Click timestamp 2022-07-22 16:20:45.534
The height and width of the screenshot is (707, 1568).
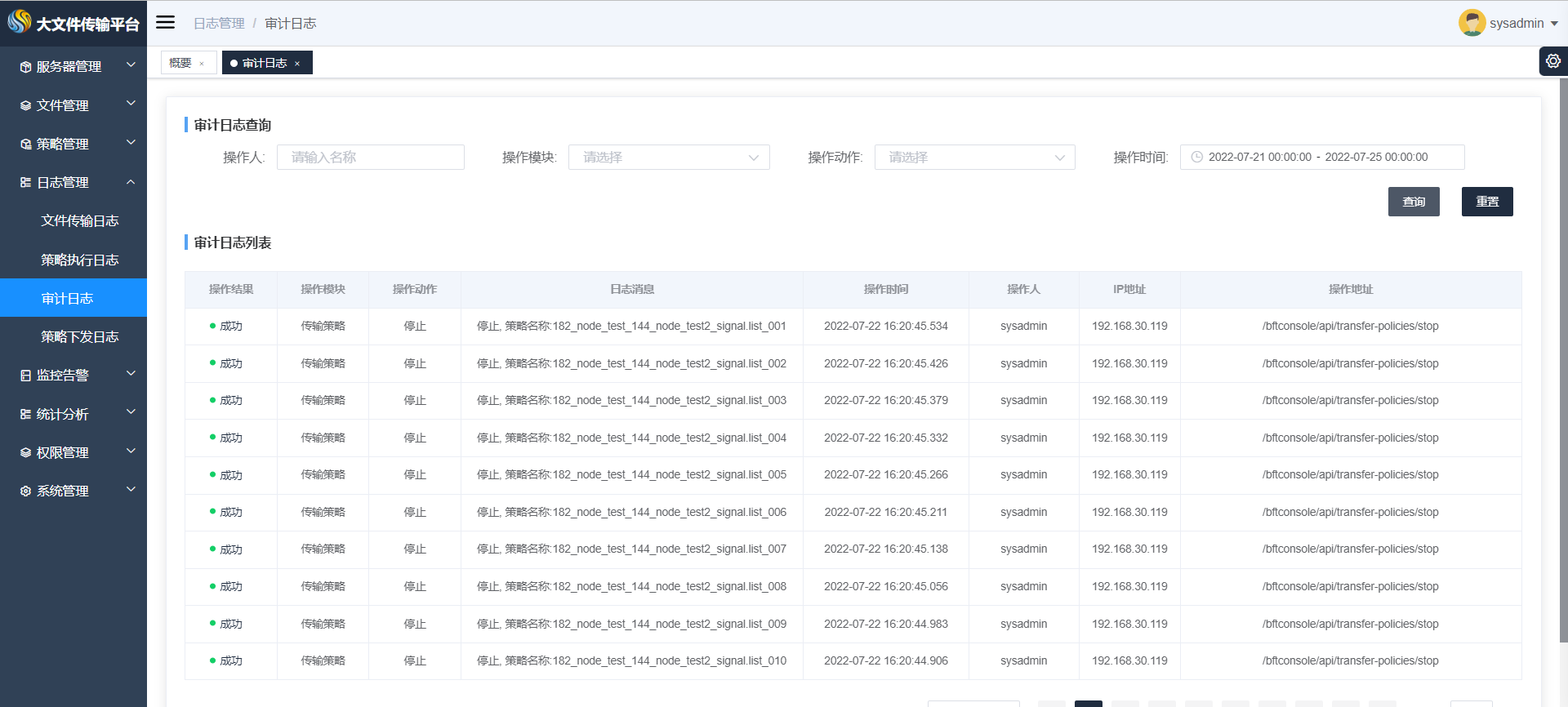pyautogui.click(x=886, y=326)
